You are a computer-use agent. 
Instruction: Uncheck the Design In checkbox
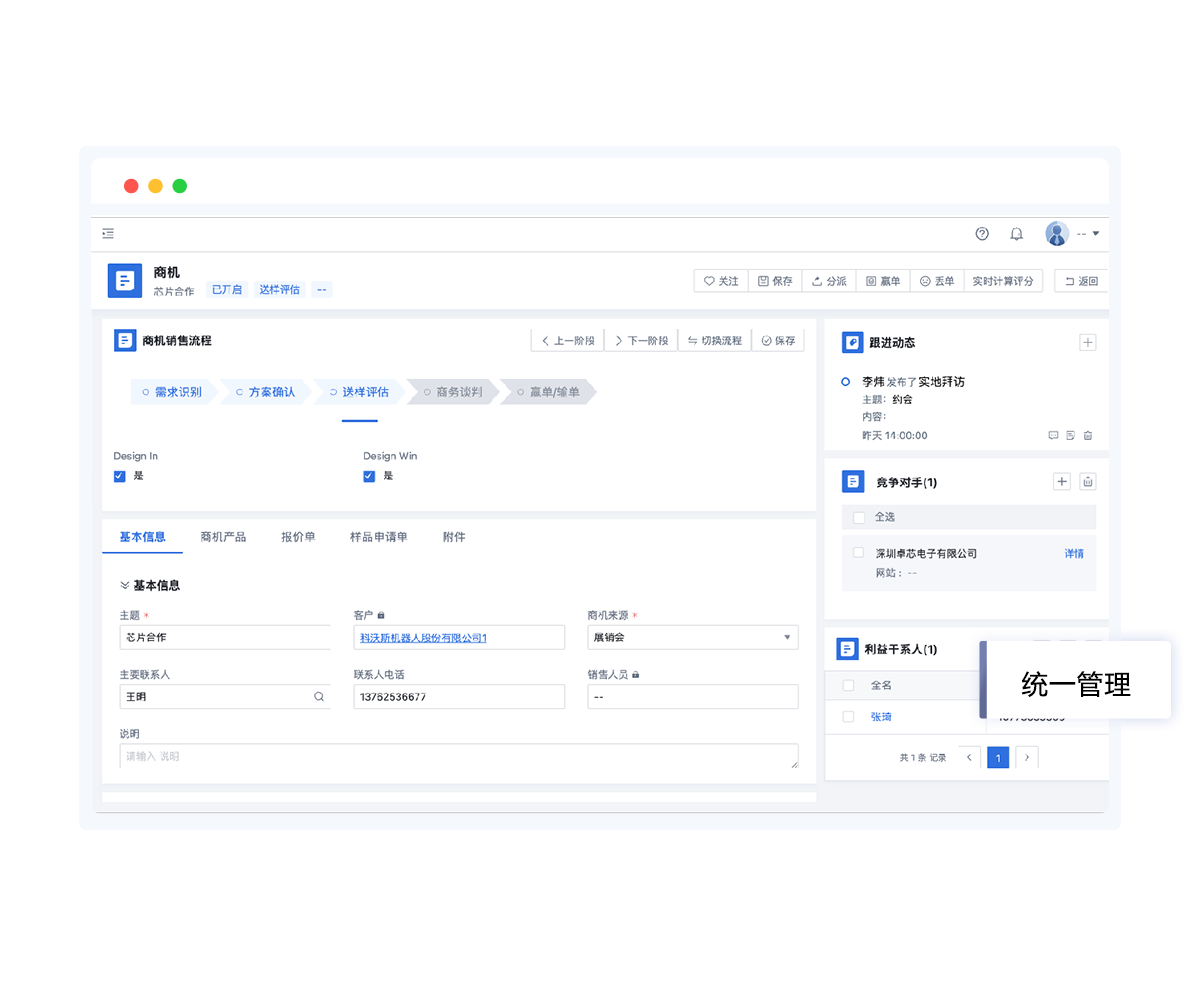point(120,476)
